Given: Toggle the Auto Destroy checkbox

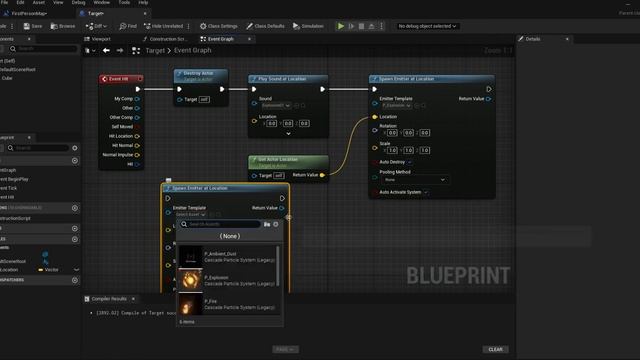Looking at the screenshot, I should tap(409, 162).
